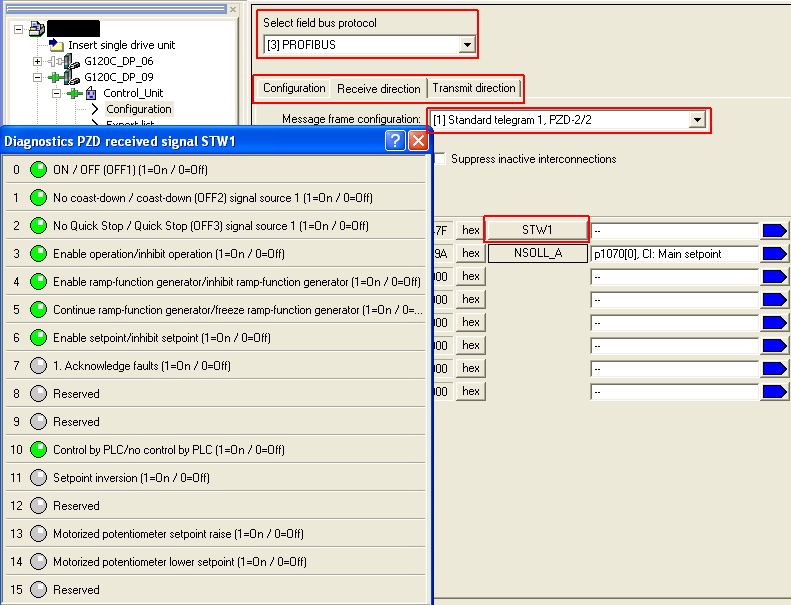Select the G120C_DP_06 label in the tree
This screenshot has height=605, width=791.
pyautogui.click(x=119, y=61)
